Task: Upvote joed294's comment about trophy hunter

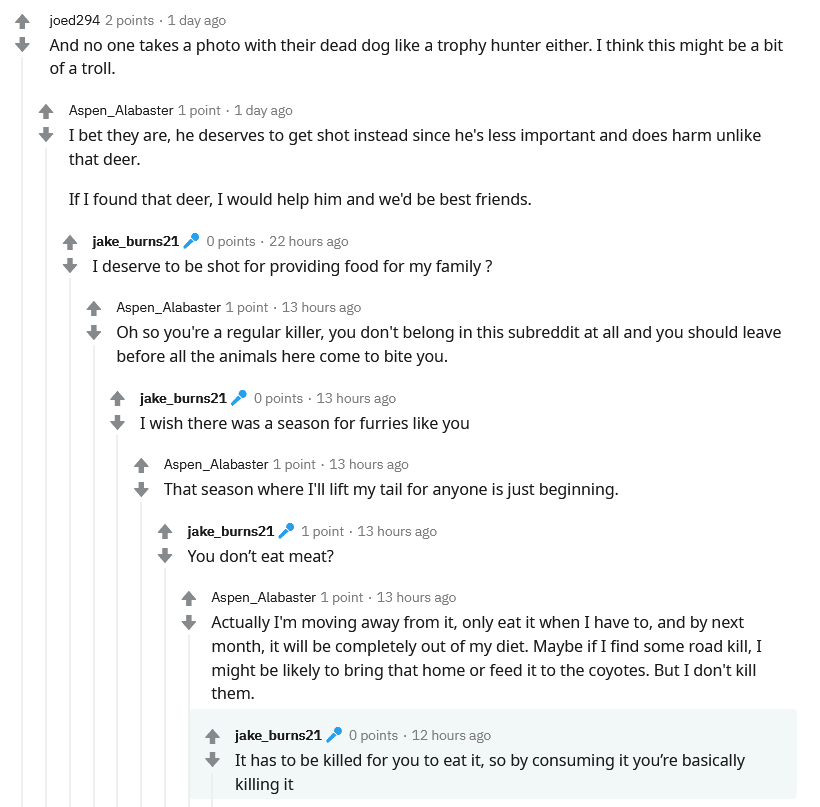Action: tap(22, 21)
